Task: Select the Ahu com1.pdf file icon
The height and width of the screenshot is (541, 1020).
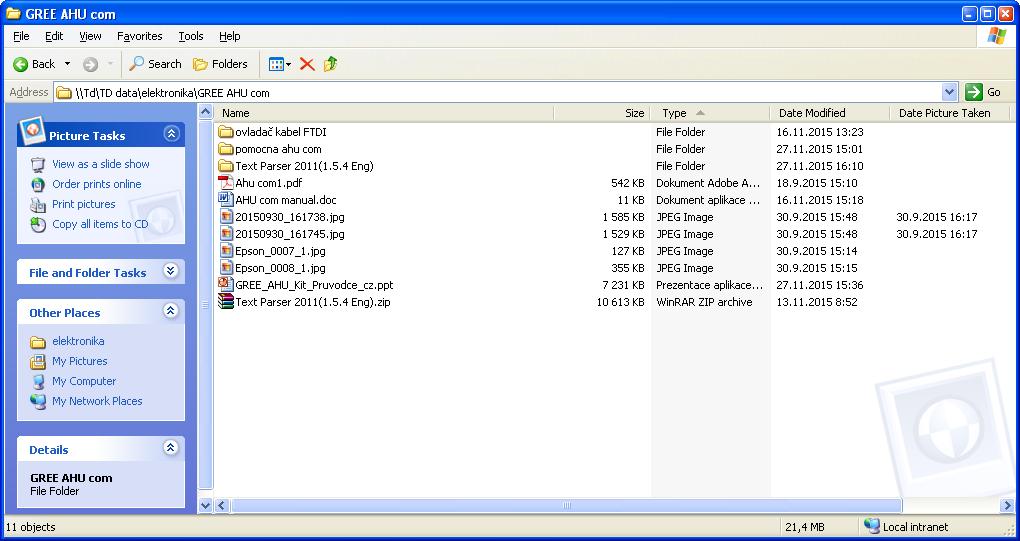Action: [226, 183]
